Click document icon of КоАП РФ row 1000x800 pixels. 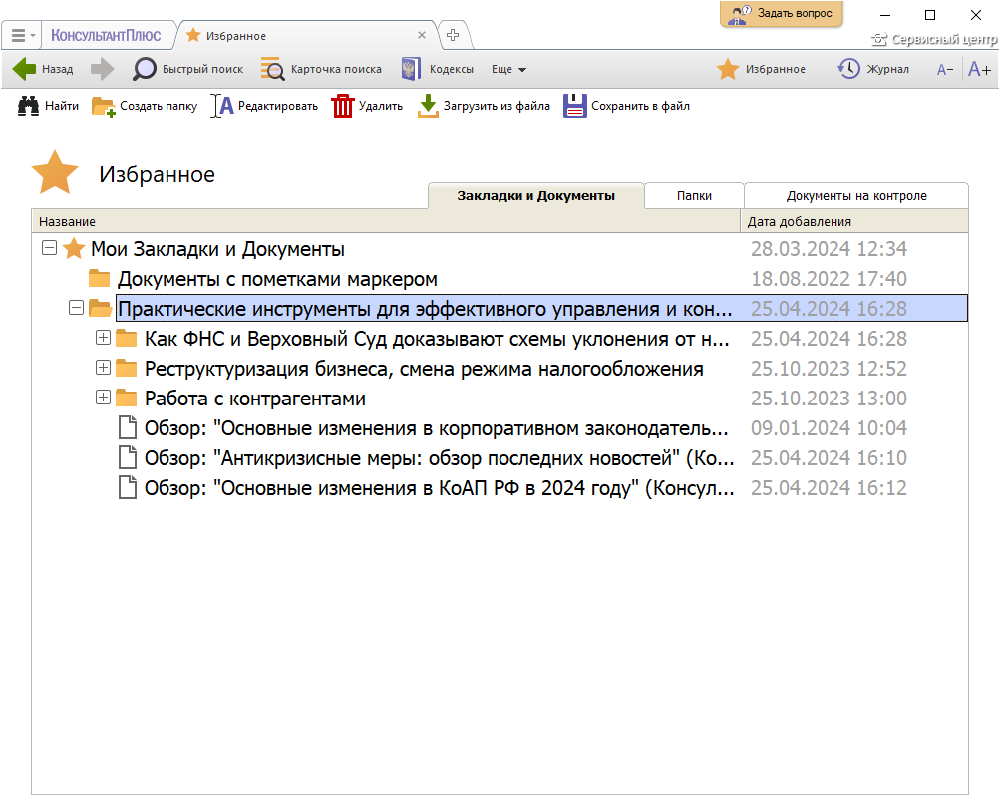pyautogui.click(x=128, y=487)
